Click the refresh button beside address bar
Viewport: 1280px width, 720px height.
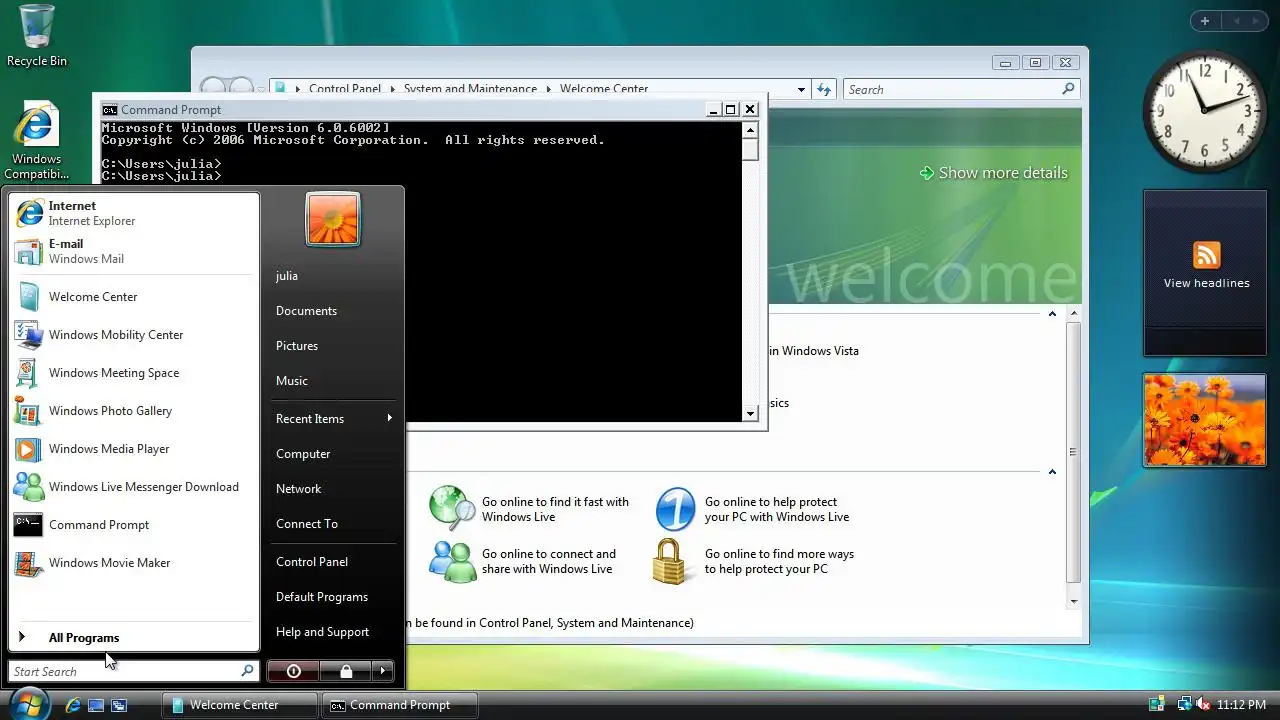pos(824,89)
